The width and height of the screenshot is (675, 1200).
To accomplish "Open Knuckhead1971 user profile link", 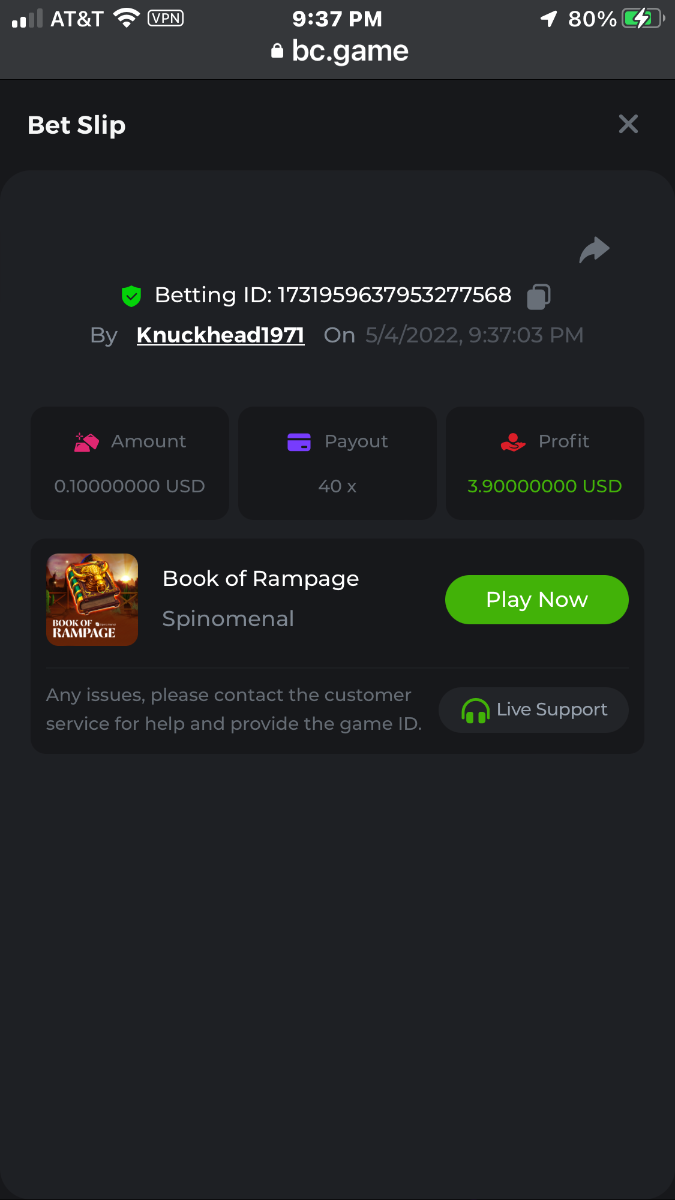I will (x=220, y=335).
